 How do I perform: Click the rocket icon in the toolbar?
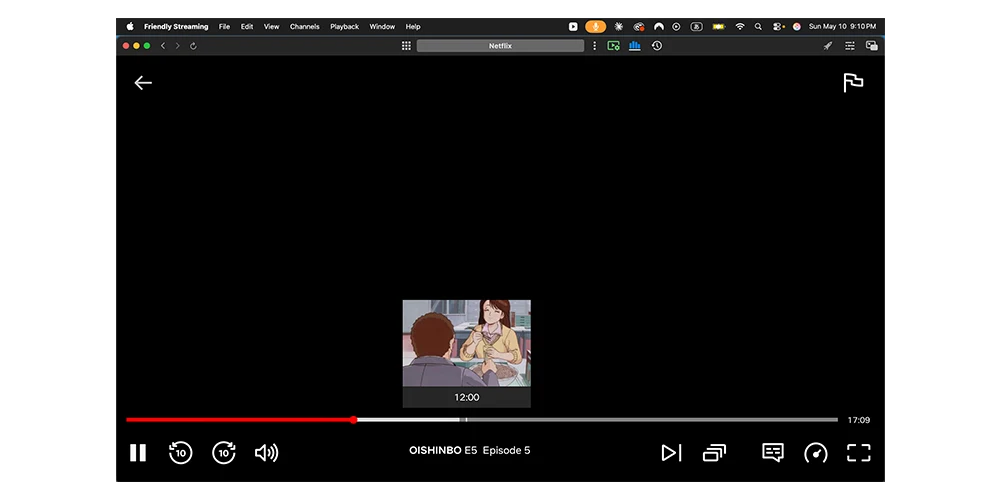click(x=828, y=46)
